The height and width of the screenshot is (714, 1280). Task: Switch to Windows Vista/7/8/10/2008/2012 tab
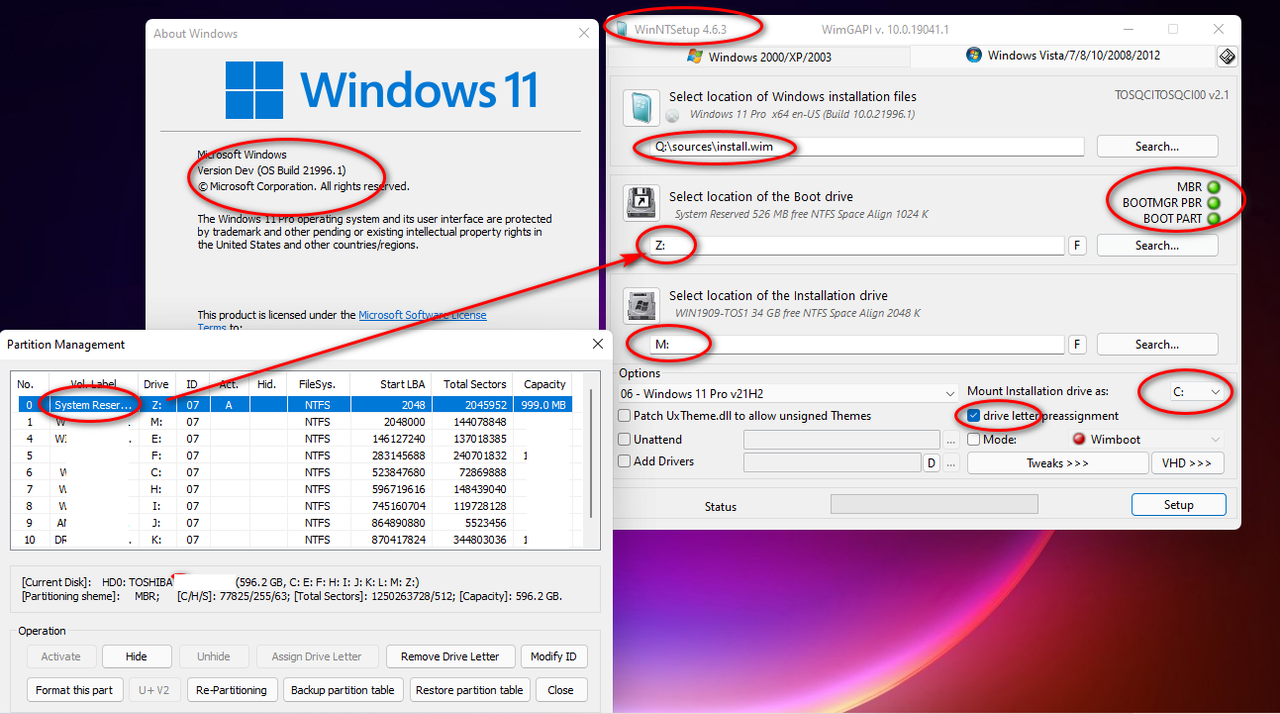[1063, 56]
